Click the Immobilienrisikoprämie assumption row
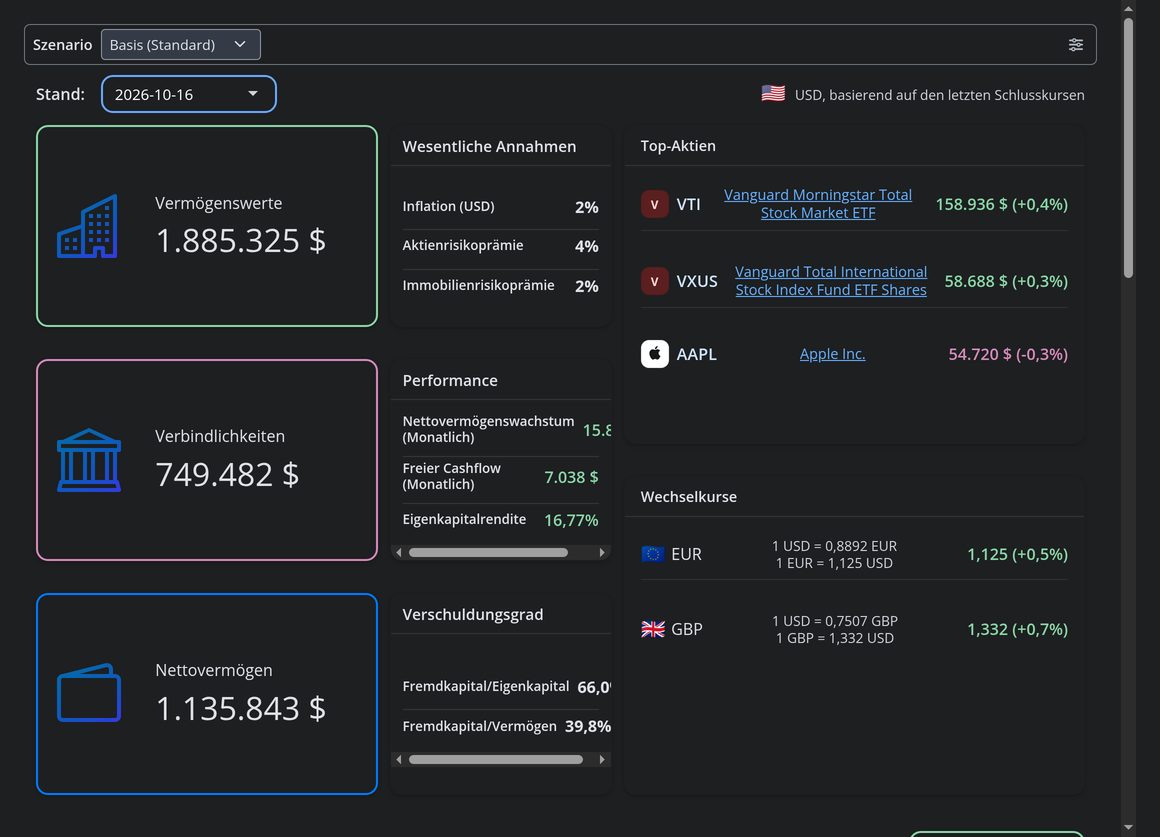1160x837 pixels. point(500,286)
